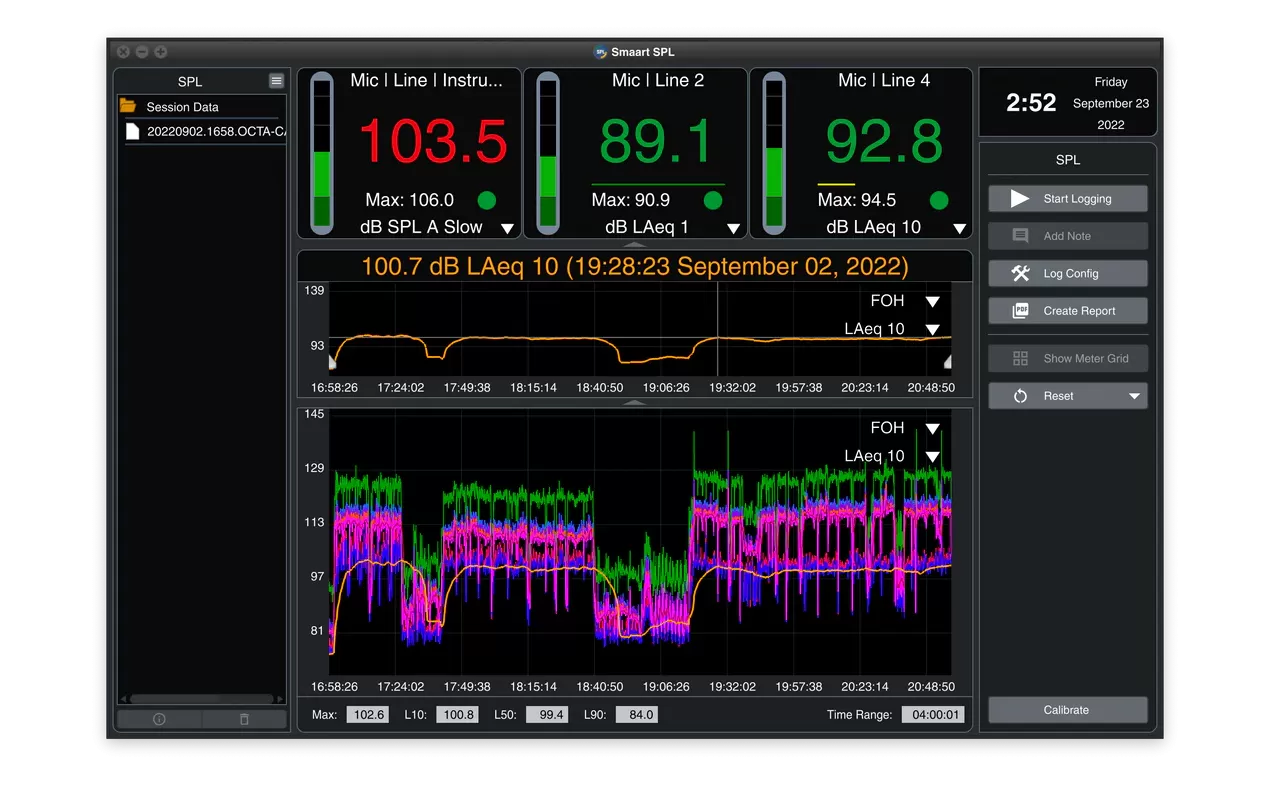Click the Start Logging button
This screenshot has height=785, width=1270.
pyautogui.click(x=1067, y=198)
